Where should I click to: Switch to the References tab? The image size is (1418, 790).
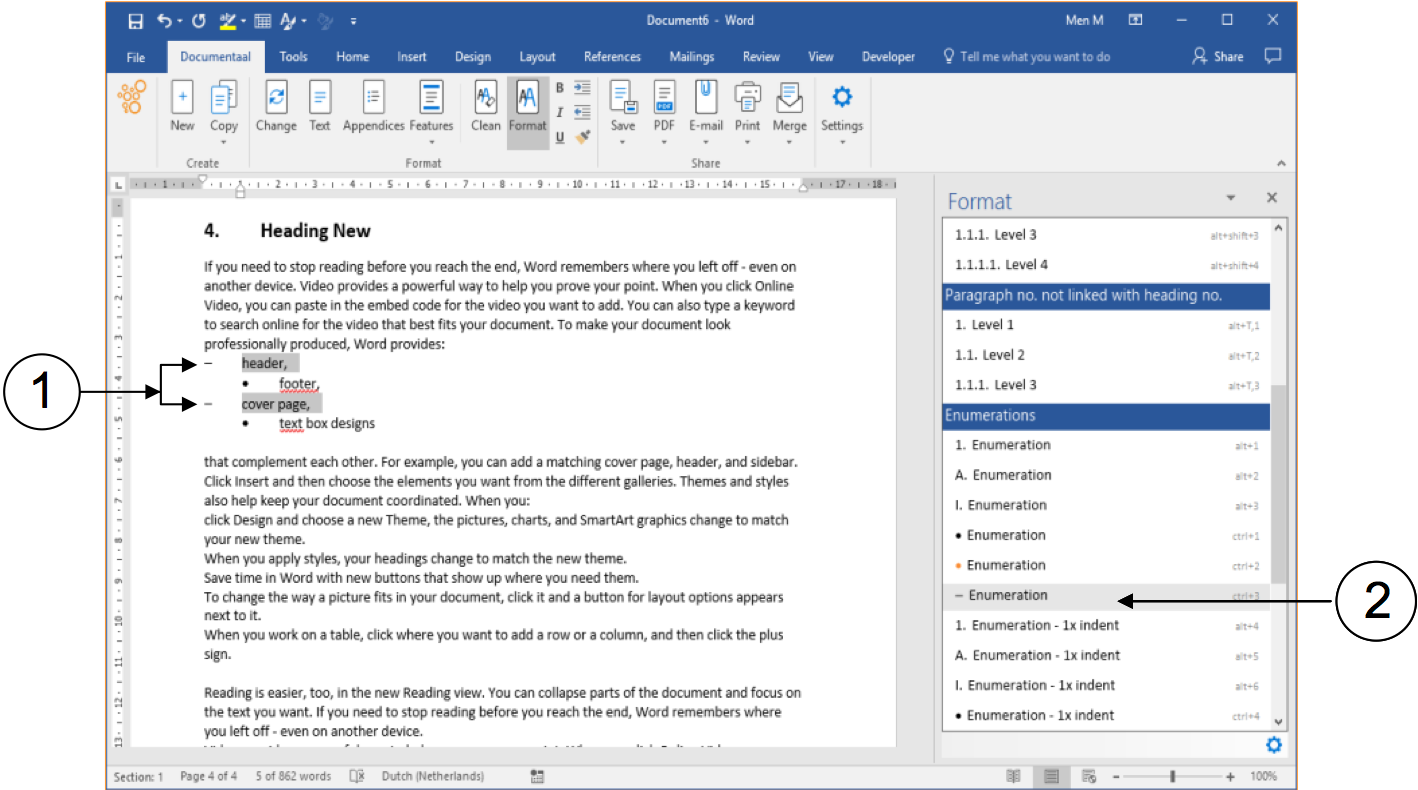[613, 57]
